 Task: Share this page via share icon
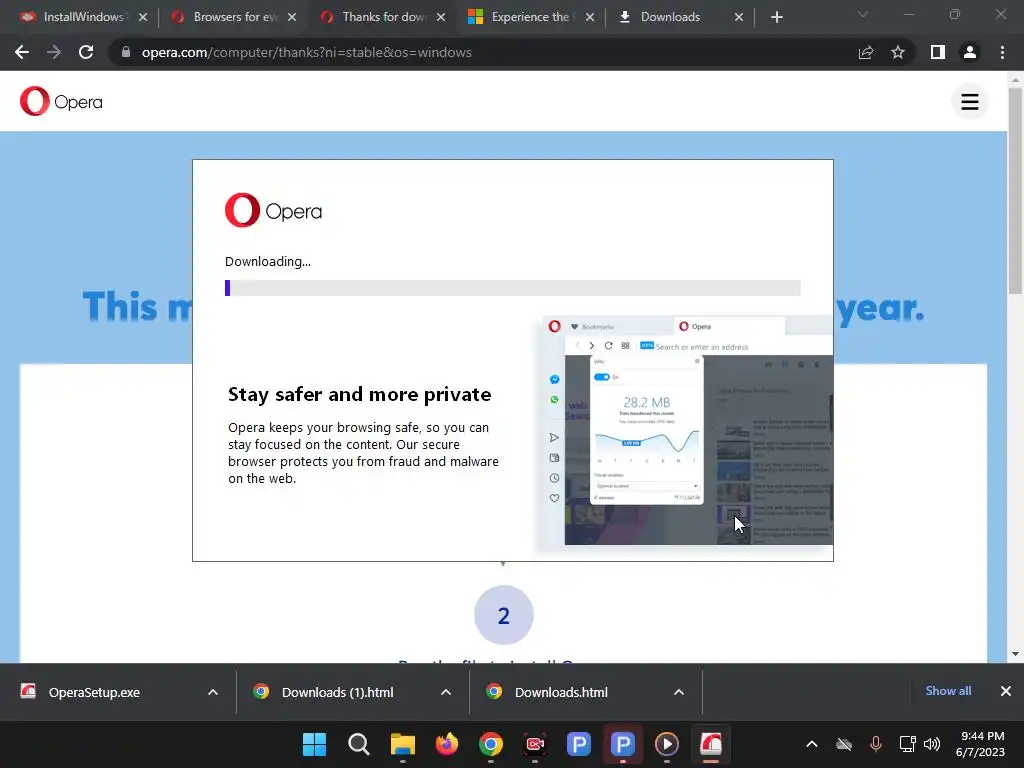click(x=866, y=52)
